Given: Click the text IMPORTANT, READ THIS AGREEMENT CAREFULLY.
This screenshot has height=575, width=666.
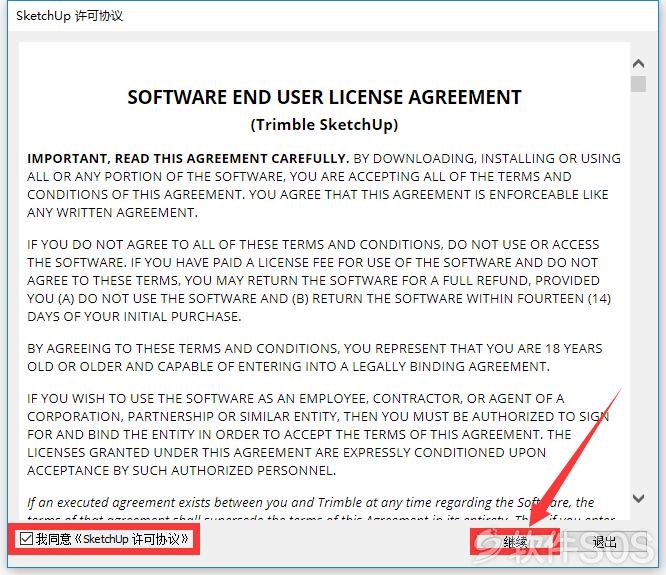Looking at the screenshot, I should (188, 158).
